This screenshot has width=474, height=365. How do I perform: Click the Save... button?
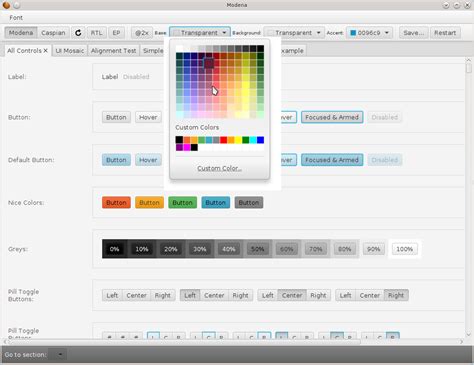point(414,33)
